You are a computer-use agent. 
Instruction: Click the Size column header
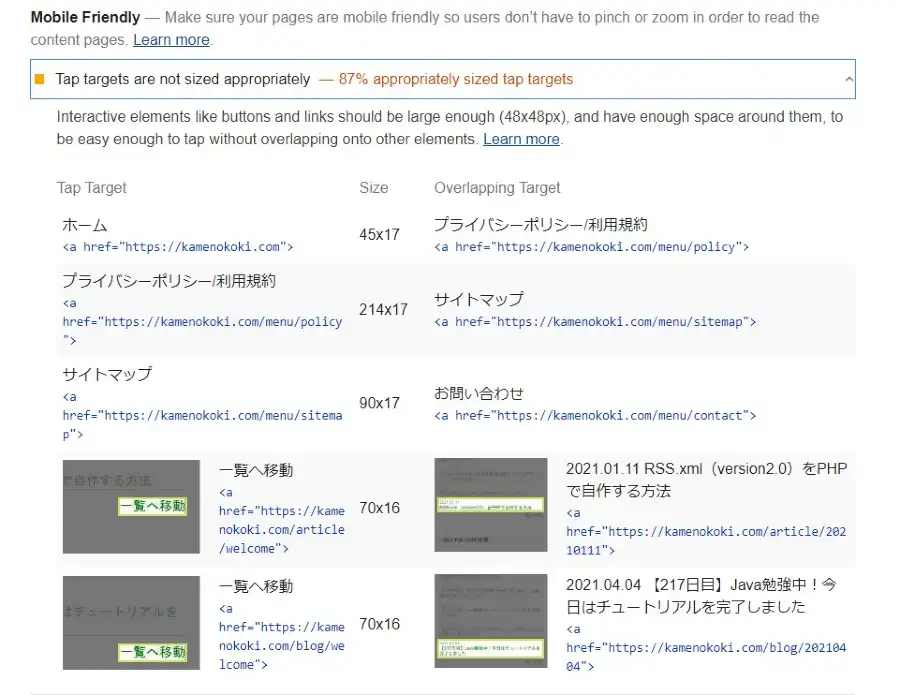click(373, 188)
